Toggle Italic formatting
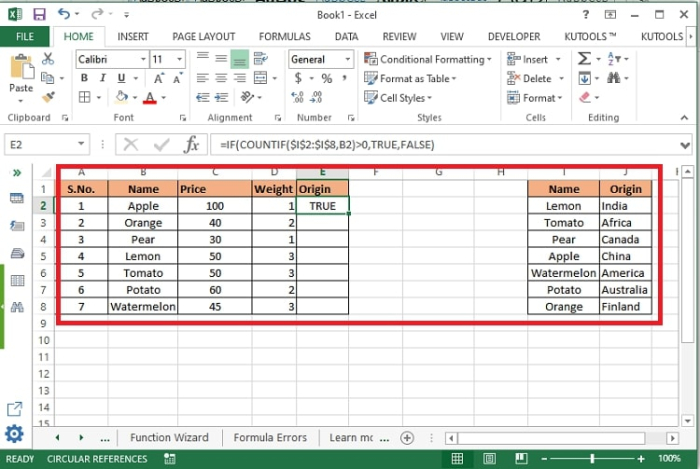700x469 pixels. [103, 78]
